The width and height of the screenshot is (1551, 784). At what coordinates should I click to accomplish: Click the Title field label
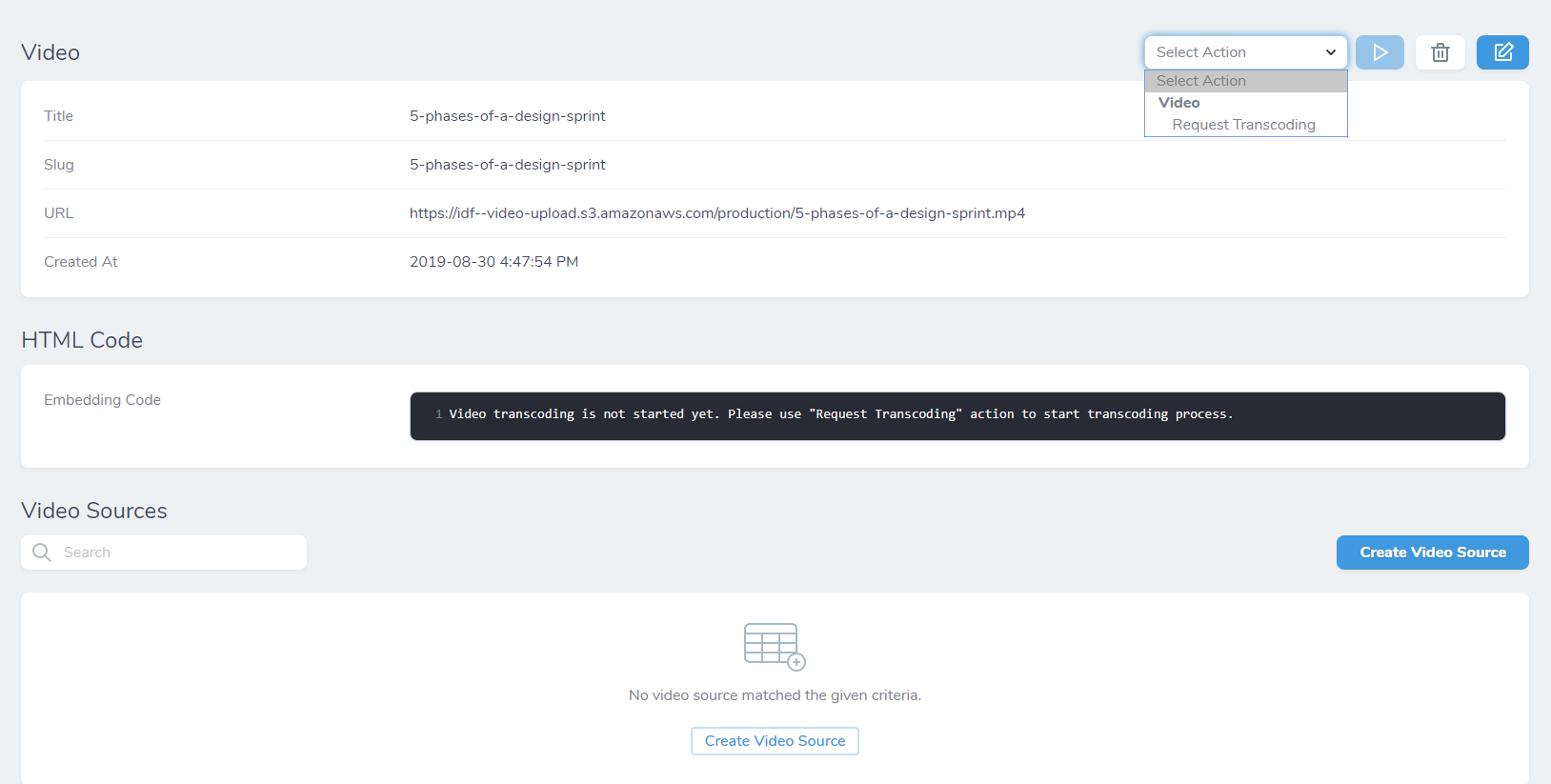tap(58, 116)
